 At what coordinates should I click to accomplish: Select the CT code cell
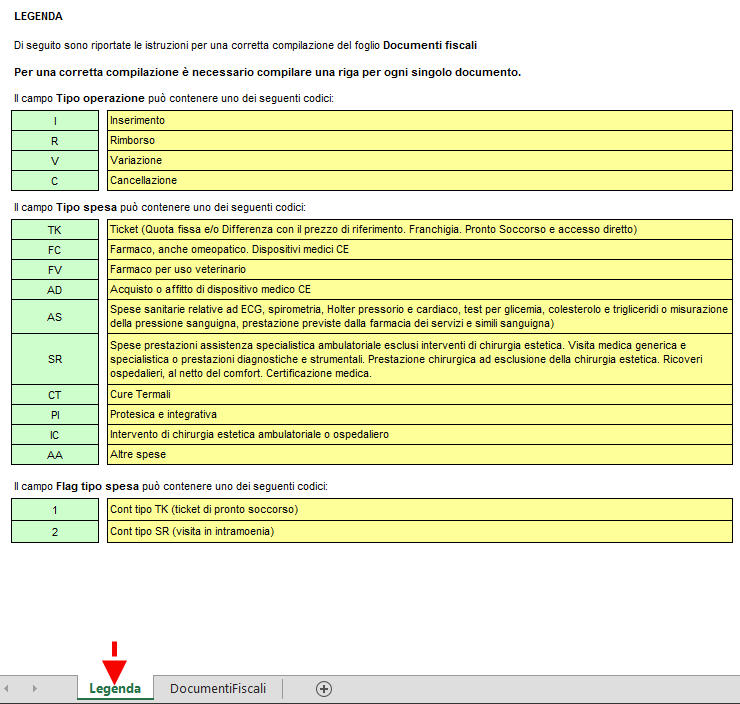pos(55,395)
